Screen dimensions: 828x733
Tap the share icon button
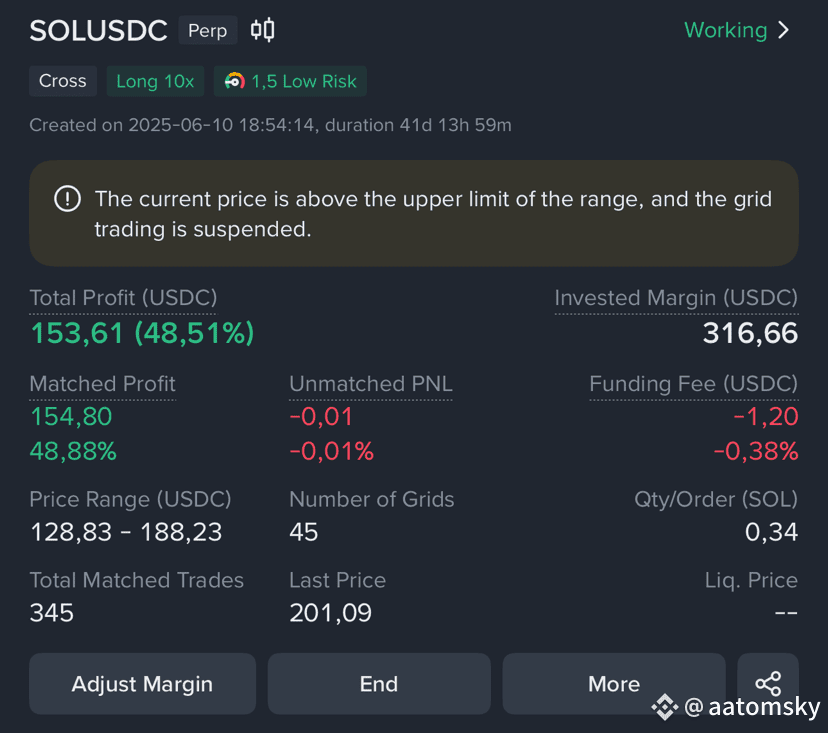(x=768, y=683)
